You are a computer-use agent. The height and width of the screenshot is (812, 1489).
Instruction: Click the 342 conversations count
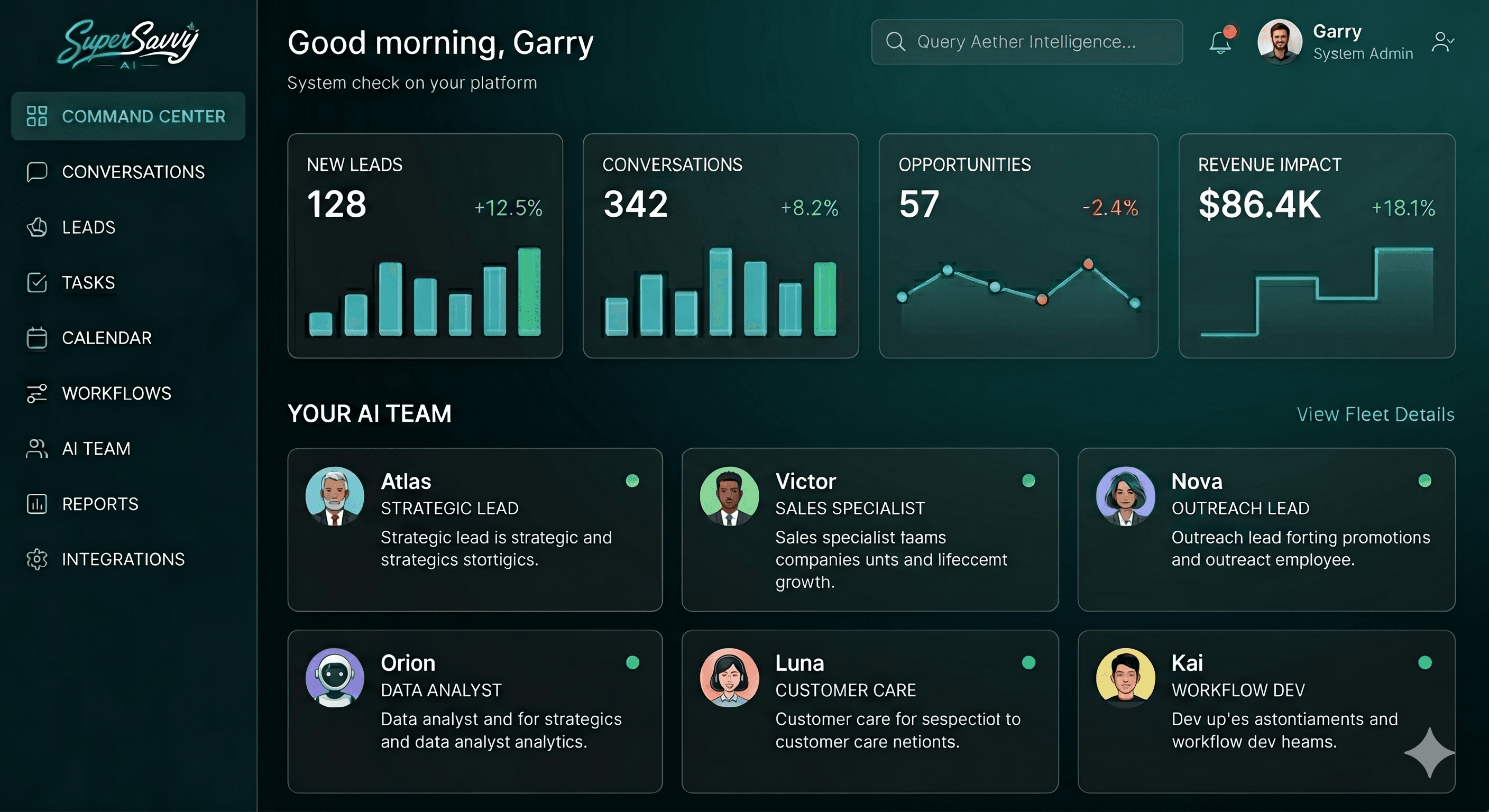pyautogui.click(x=635, y=204)
